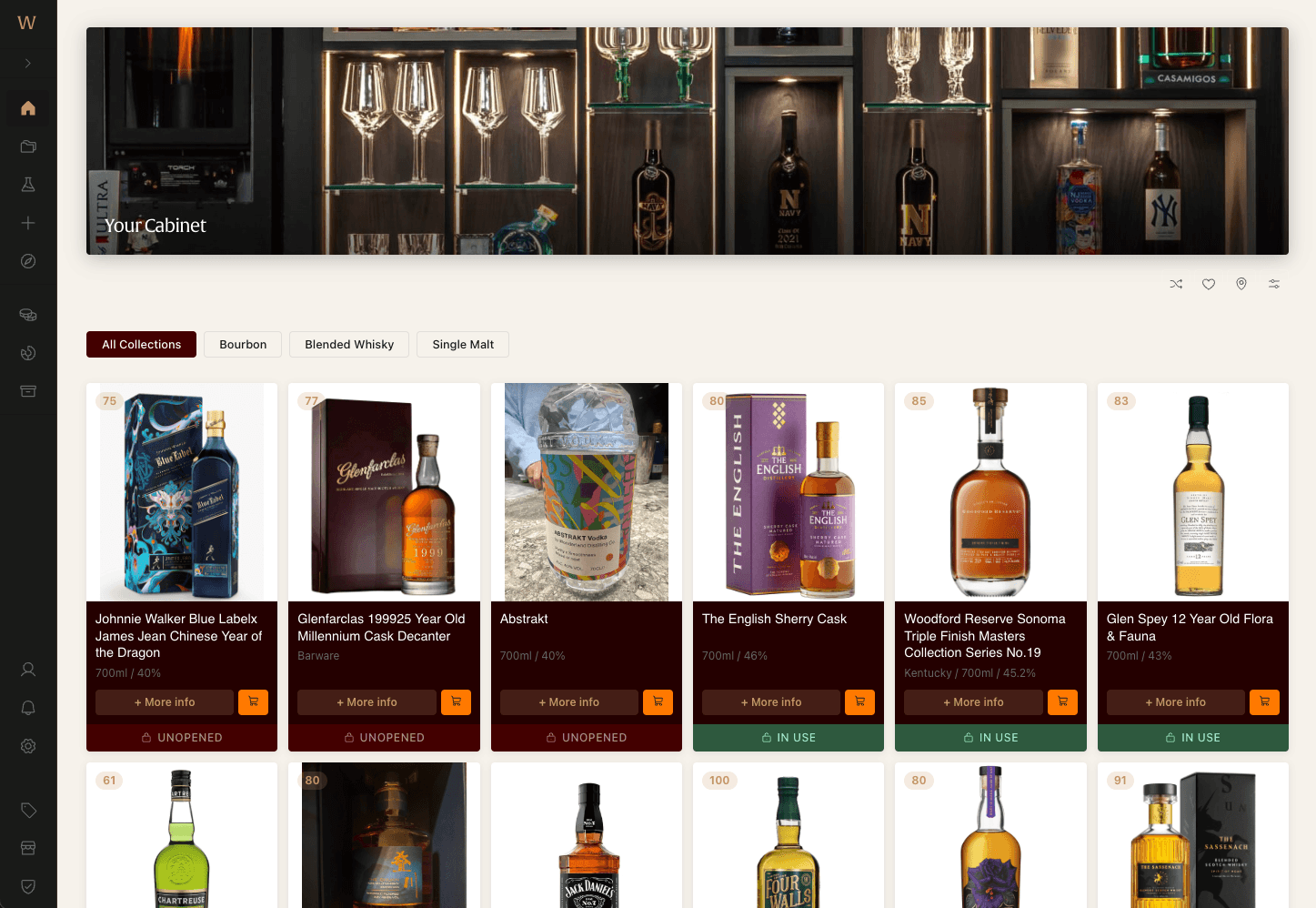1316x908 pixels.
Task: Open the Four Walls bottle thumbnail
Action: 789,835
